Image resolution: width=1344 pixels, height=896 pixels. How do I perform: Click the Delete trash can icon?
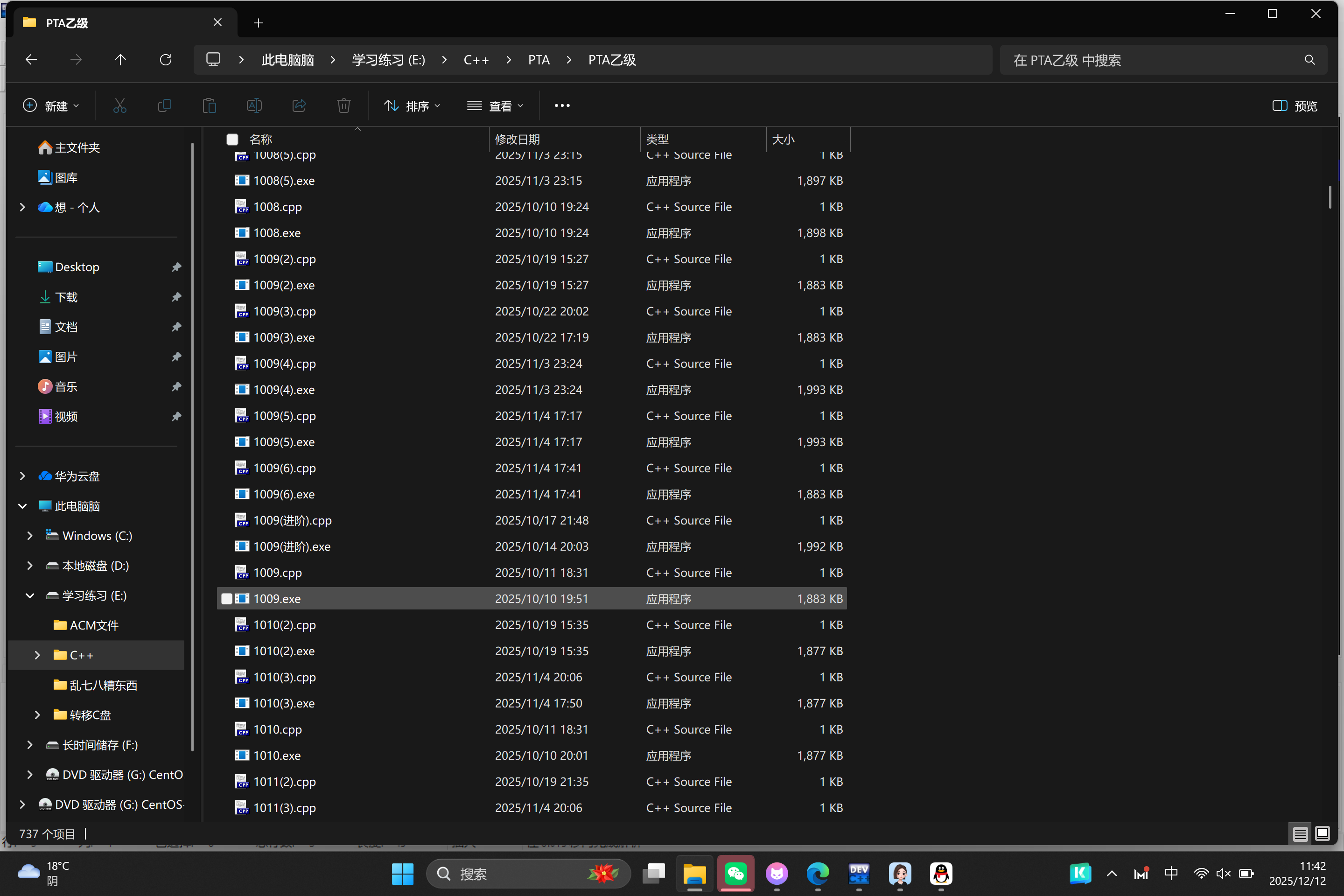click(x=343, y=106)
